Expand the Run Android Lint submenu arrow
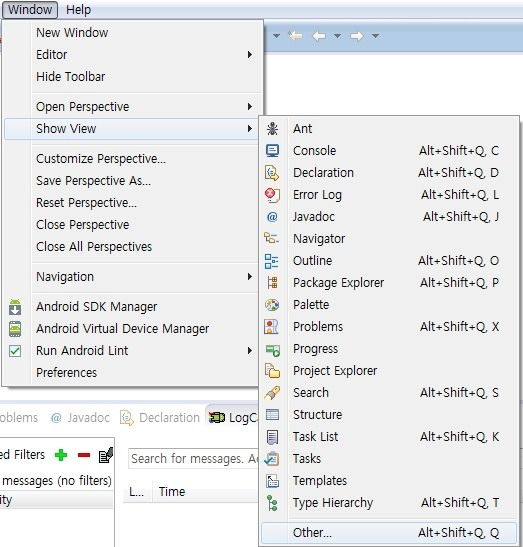The image size is (523, 547). pyautogui.click(x=249, y=350)
